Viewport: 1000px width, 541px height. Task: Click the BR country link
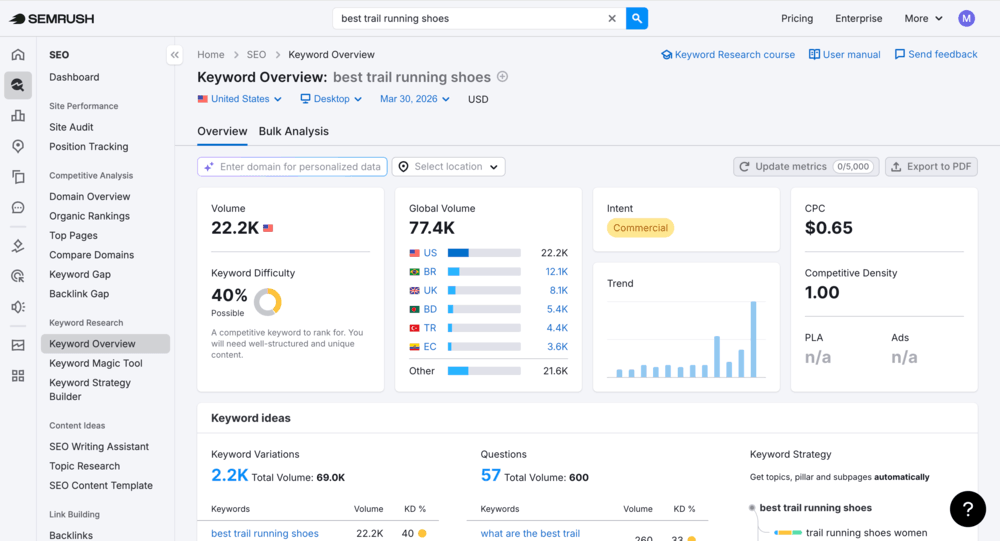coord(430,272)
